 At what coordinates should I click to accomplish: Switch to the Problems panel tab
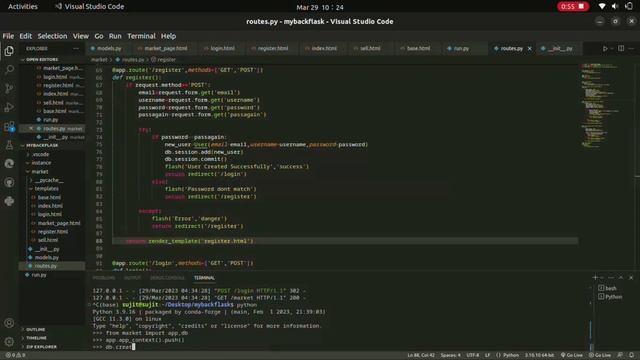[x=104, y=278]
